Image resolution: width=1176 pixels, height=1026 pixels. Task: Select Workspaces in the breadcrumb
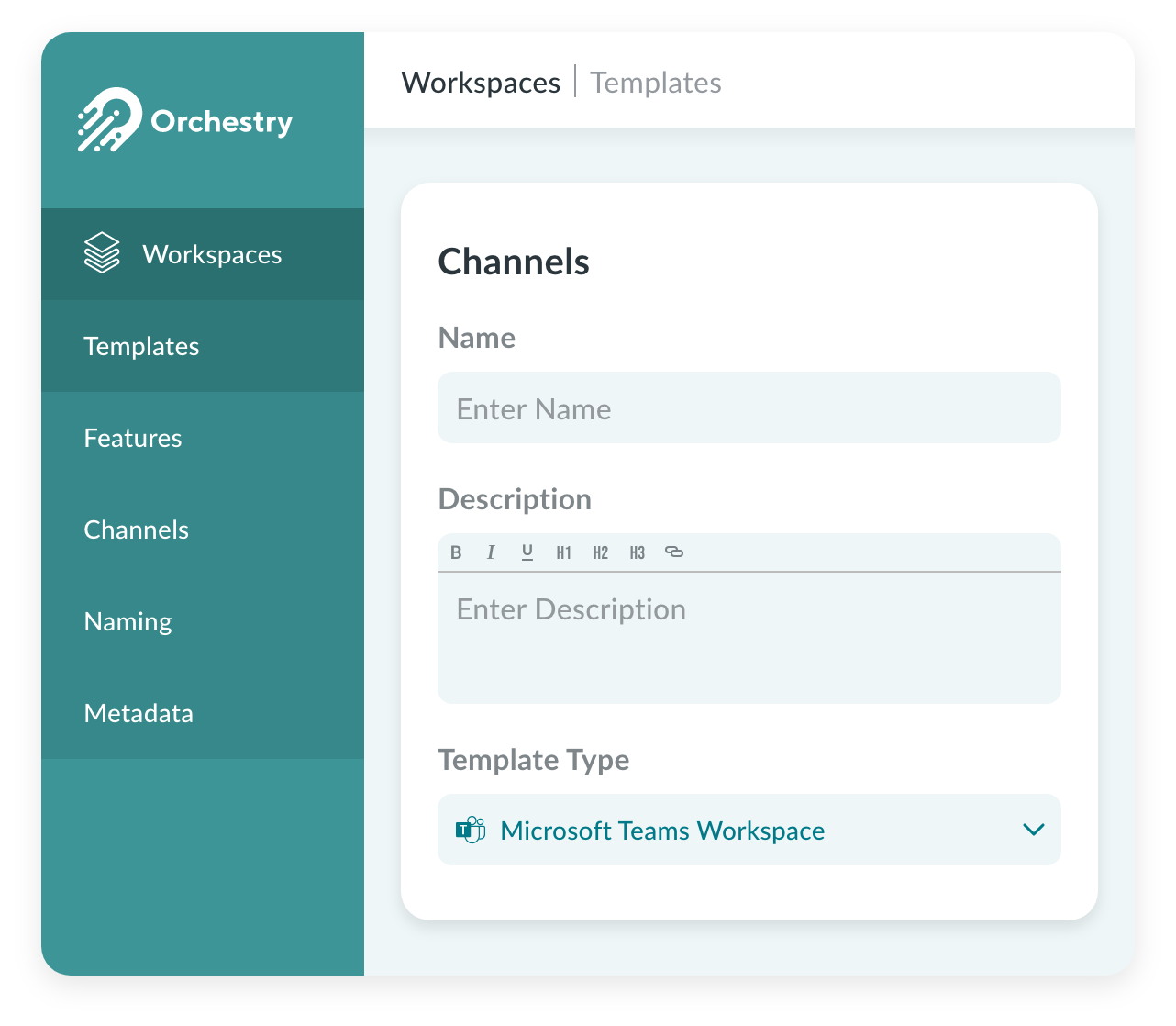481,82
